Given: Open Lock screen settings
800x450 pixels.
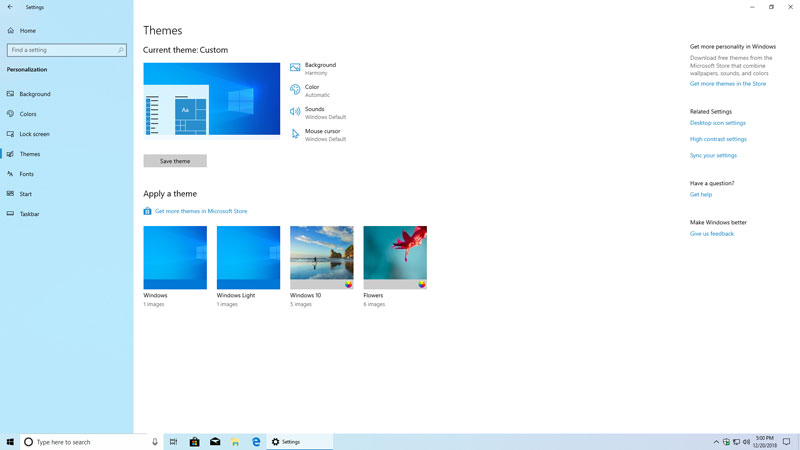Looking at the screenshot, I should (34, 134).
